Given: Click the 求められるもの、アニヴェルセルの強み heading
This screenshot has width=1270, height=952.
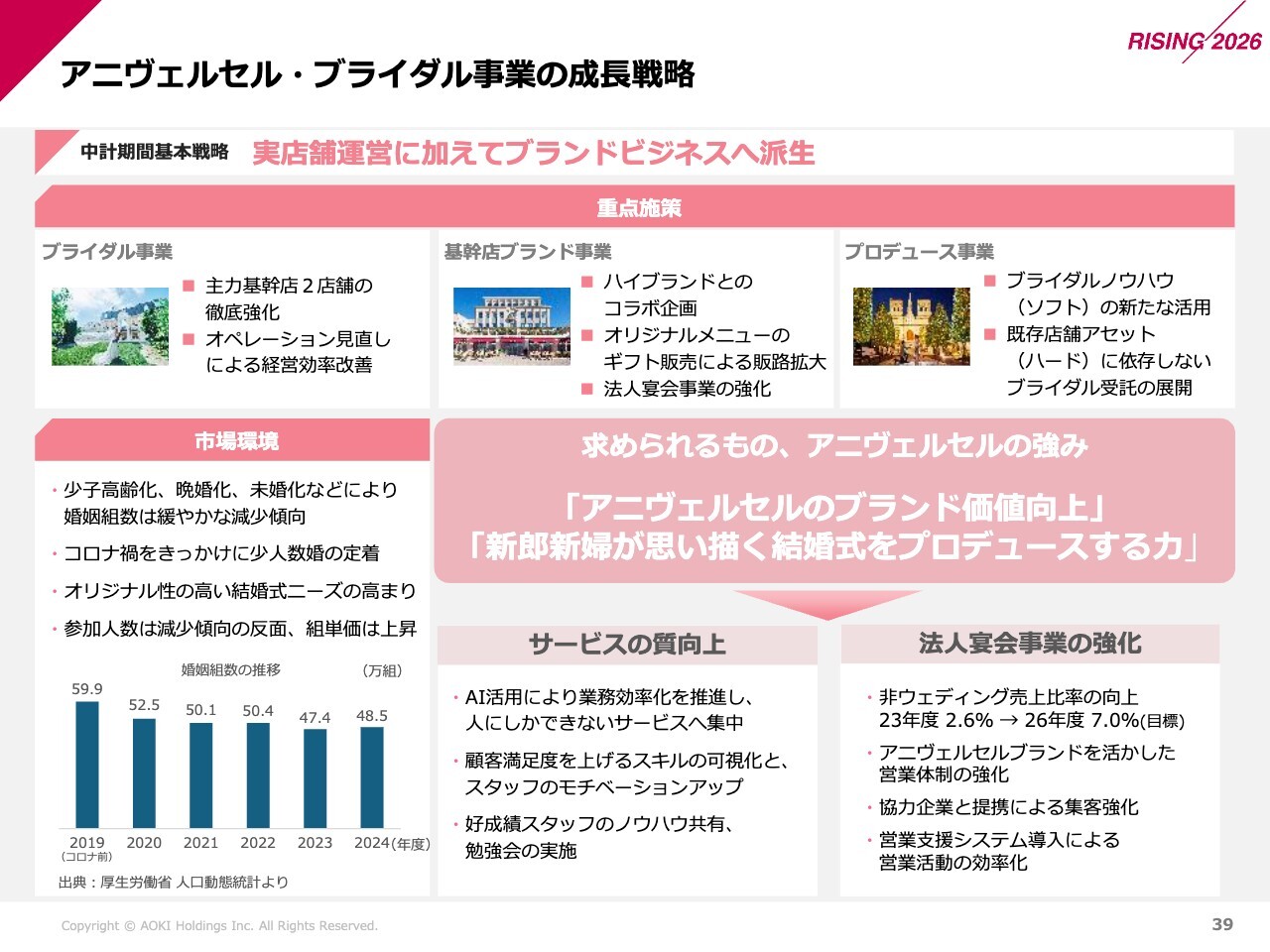Looking at the screenshot, I should [834, 446].
